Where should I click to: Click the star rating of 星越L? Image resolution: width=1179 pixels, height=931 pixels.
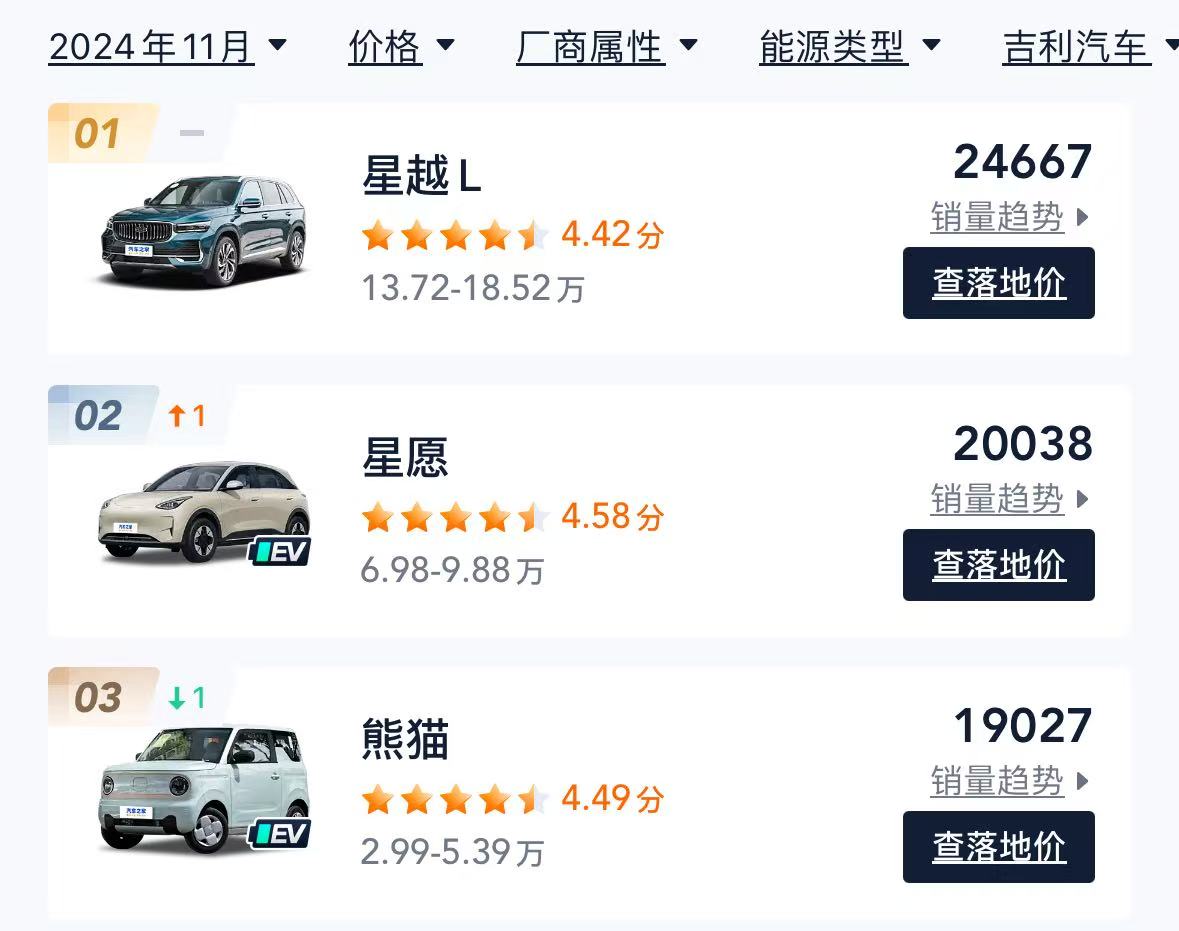[x=455, y=235]
